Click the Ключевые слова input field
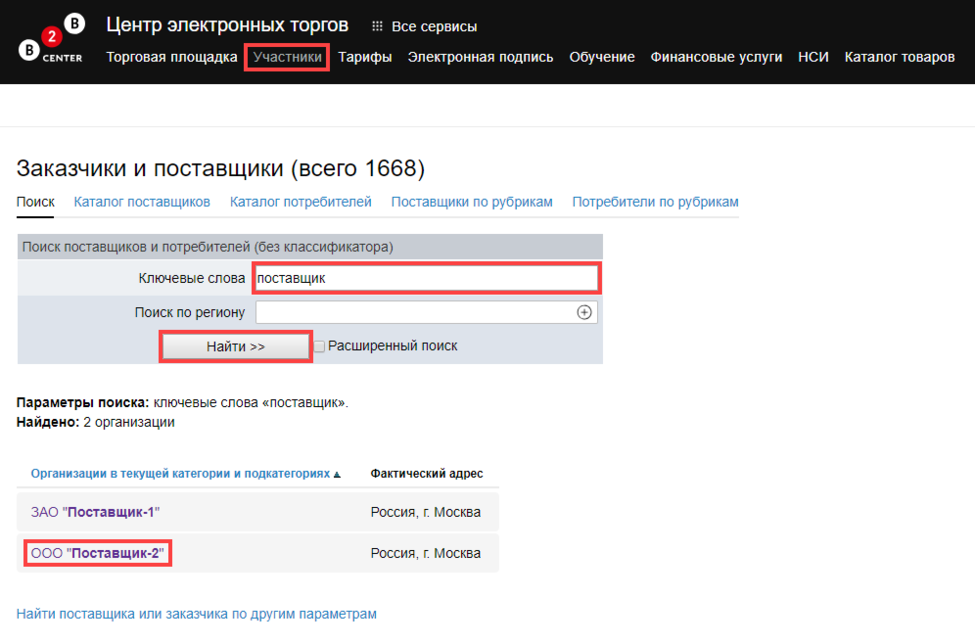This screenshot has height=644, width=975. coord(425,278)
